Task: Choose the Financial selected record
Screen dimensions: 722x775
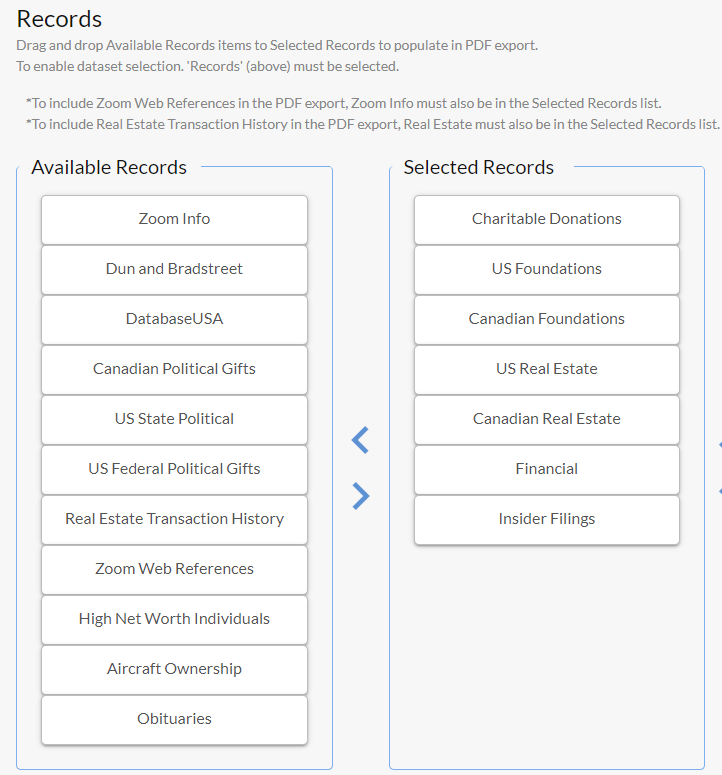Action: tap(547, 469)
